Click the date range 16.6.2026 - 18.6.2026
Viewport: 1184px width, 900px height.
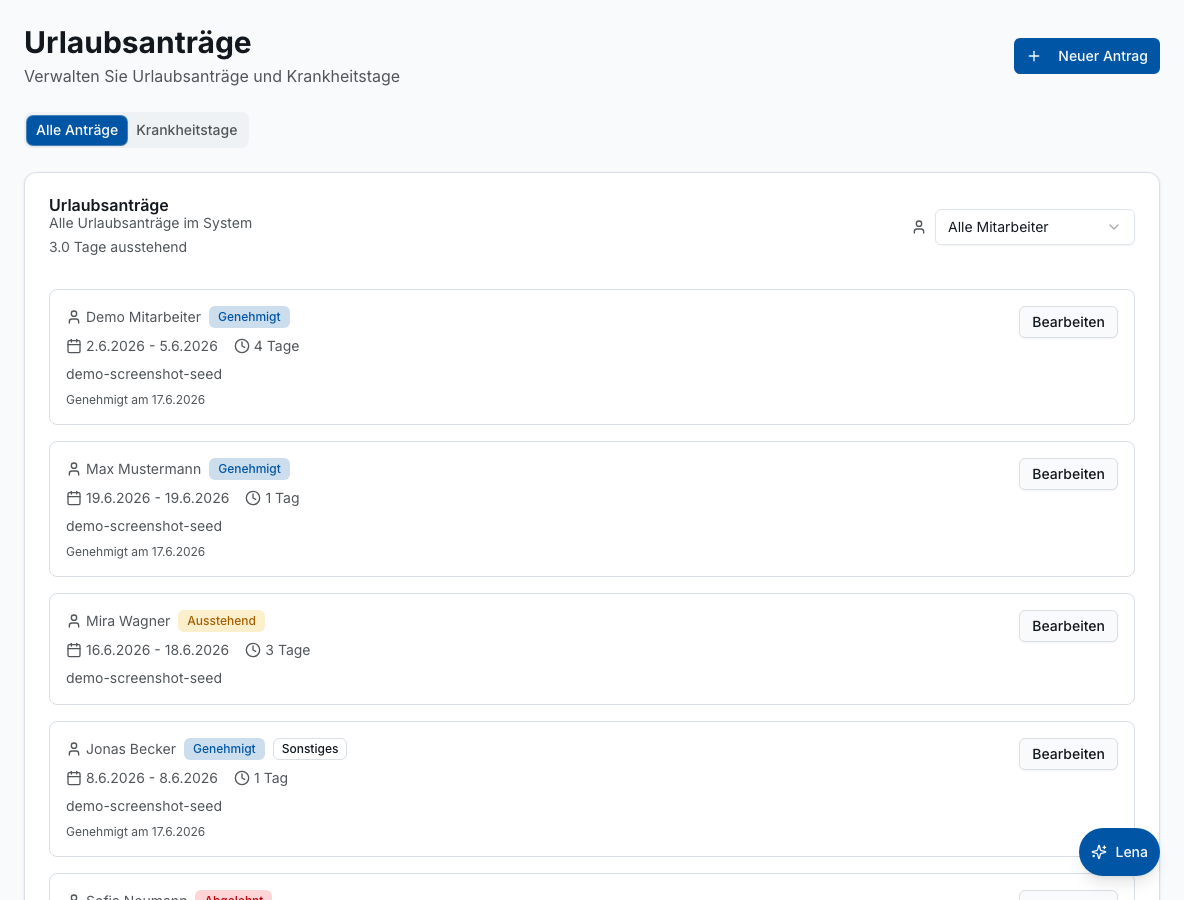pos(157,650)
